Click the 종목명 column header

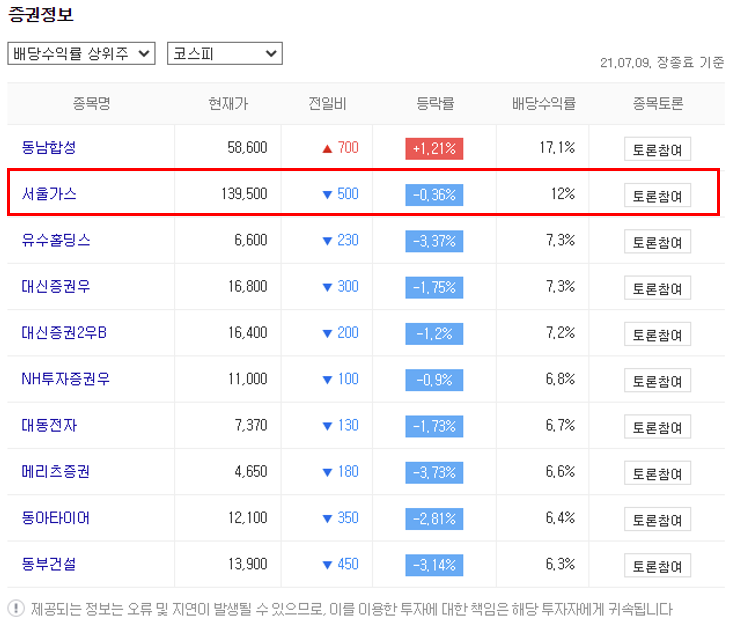pyautogui.click(x=92, y=103)
